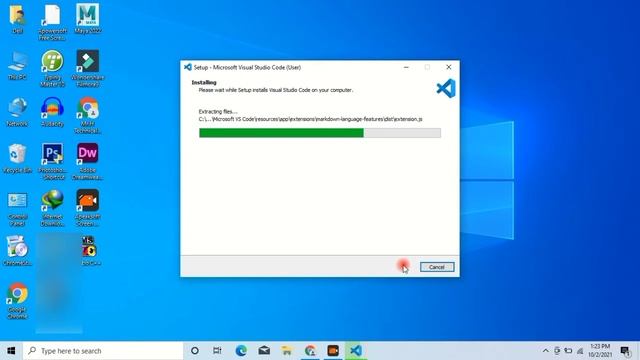Switch to Chrome in the taskbar
The height and width of the screenshot is (360, 640).
click(x=310, y=351)
